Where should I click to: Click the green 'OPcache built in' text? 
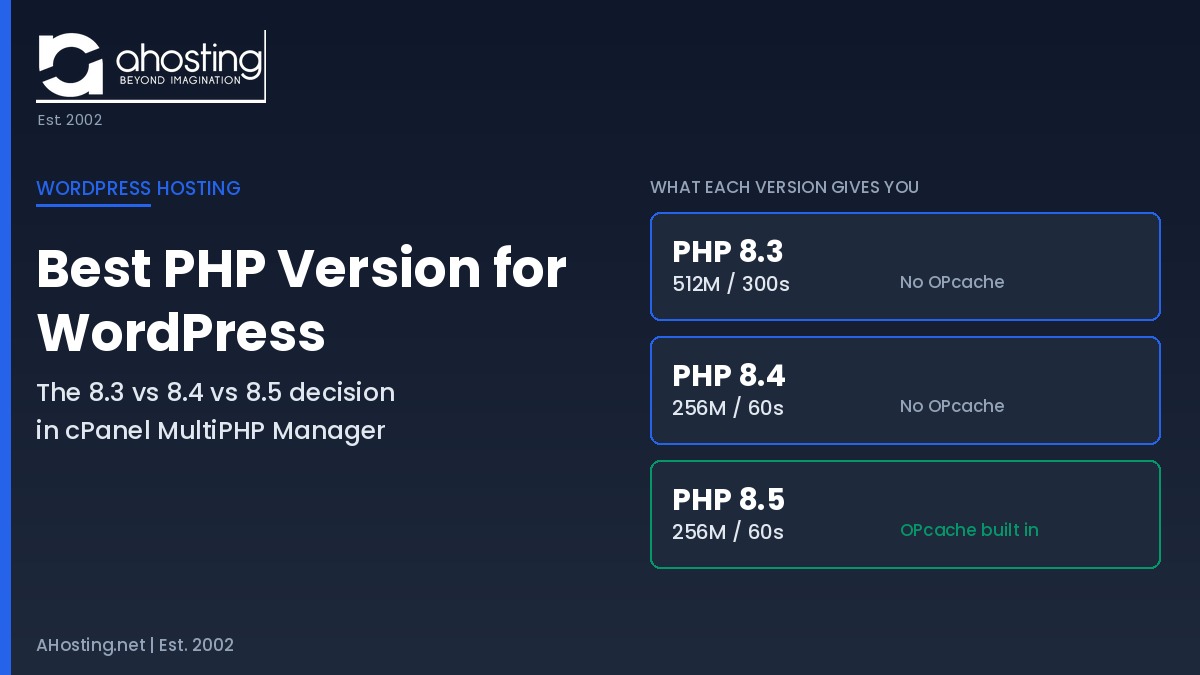[969, 530]
